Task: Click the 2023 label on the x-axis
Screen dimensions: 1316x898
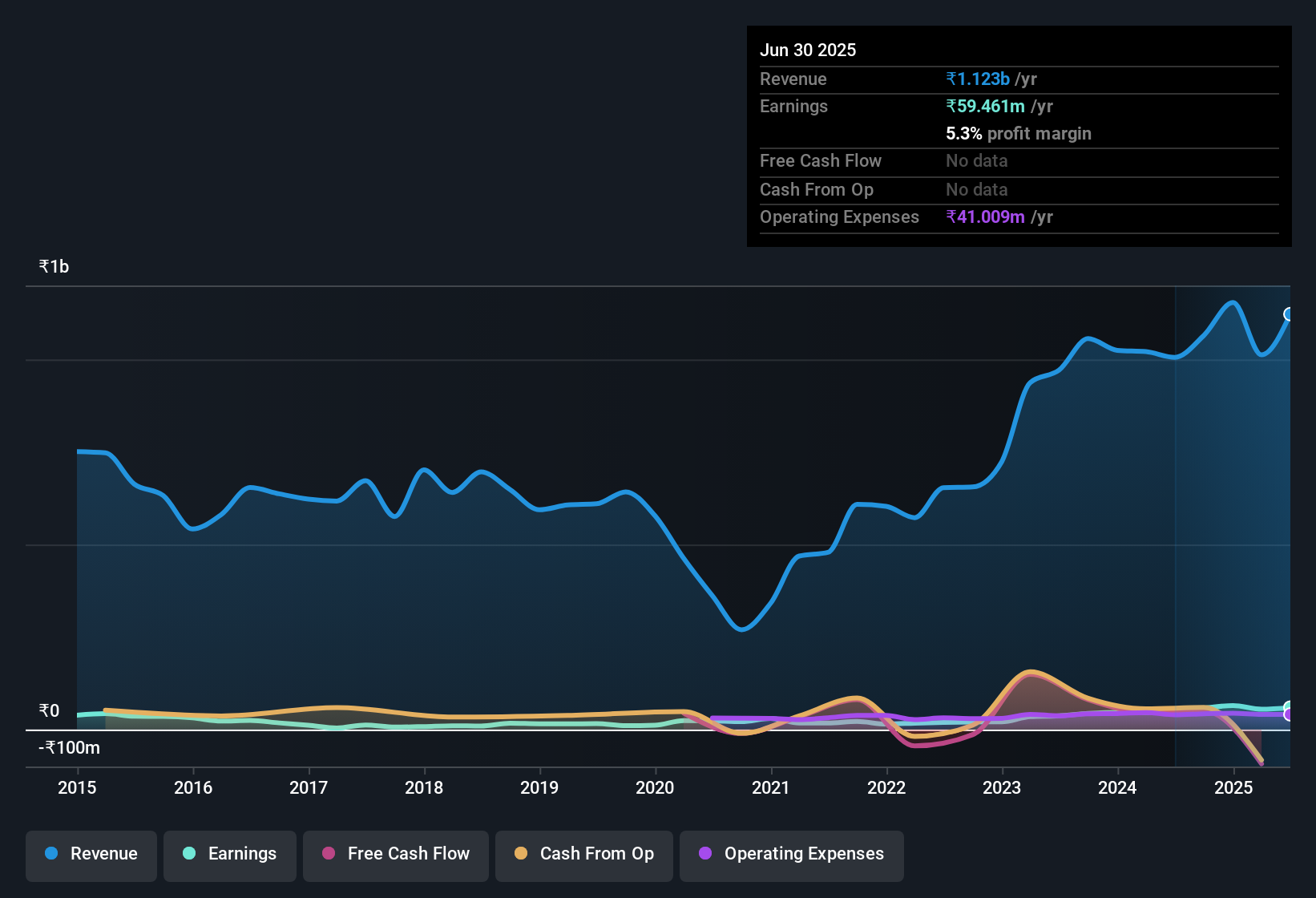Action: [1002, 787]
